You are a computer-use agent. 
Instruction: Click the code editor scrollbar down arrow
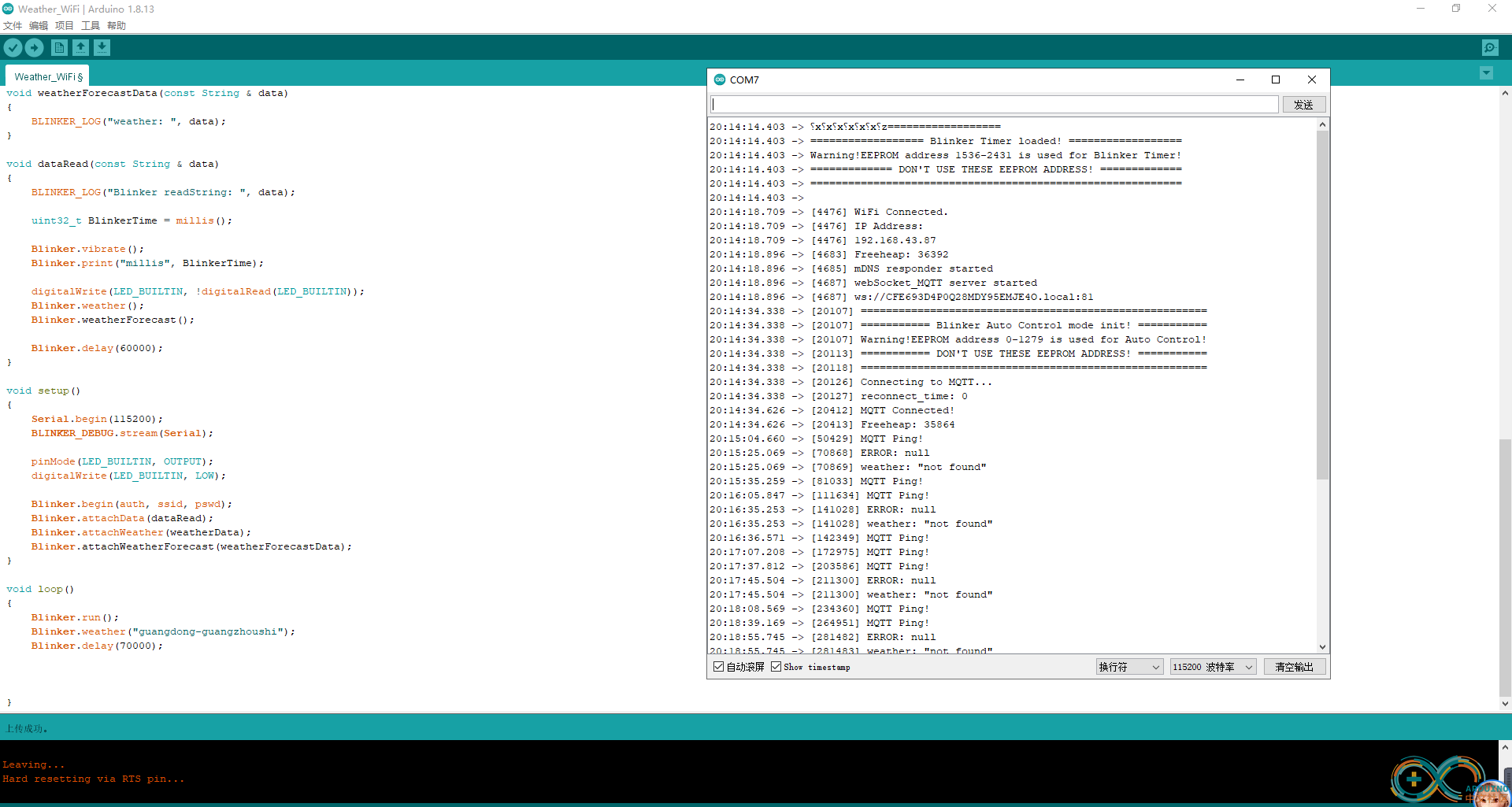click(x=1505, y=704)
